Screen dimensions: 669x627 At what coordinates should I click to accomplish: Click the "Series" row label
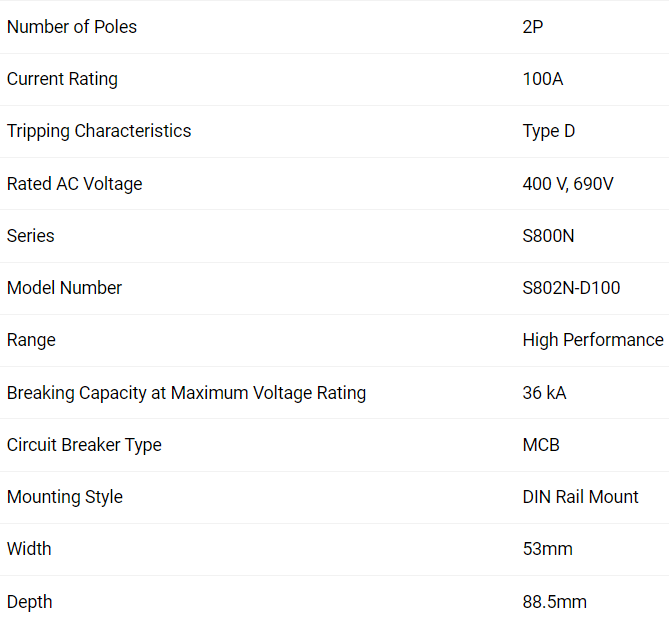[x=31, y=236]
